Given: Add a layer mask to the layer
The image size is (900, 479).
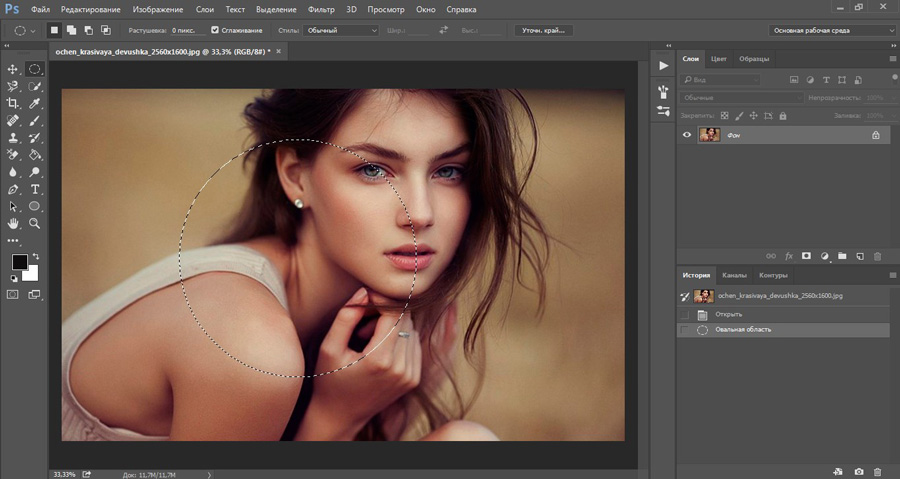Looking at the screenshot, I should pyautogui.click(x=807, y=256).
